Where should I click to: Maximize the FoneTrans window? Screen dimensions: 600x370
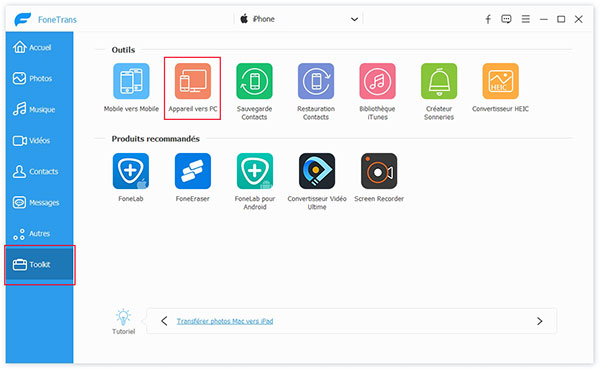click(561, 19)
